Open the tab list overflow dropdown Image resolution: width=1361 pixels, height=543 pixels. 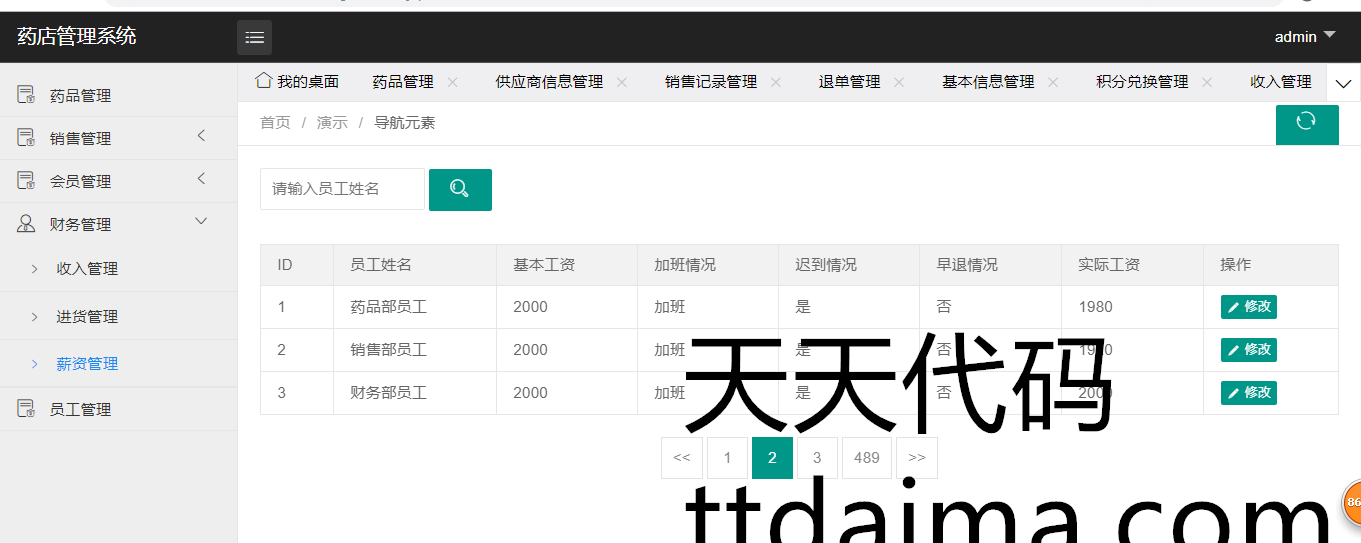(x=1343, y=83)
